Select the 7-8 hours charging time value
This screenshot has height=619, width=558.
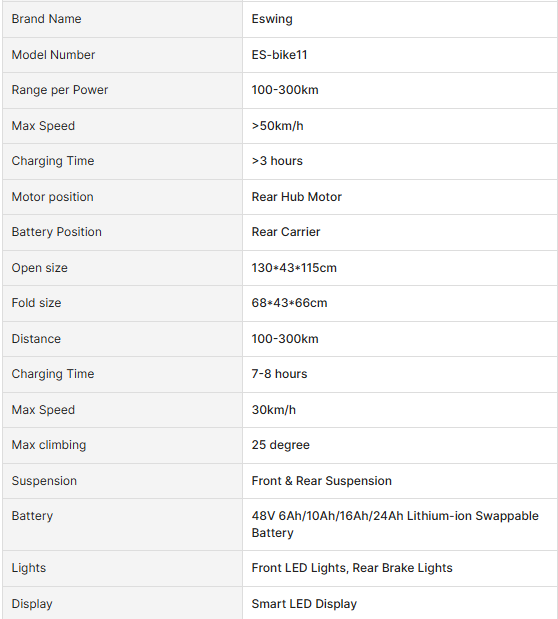[x=279, y=374]
